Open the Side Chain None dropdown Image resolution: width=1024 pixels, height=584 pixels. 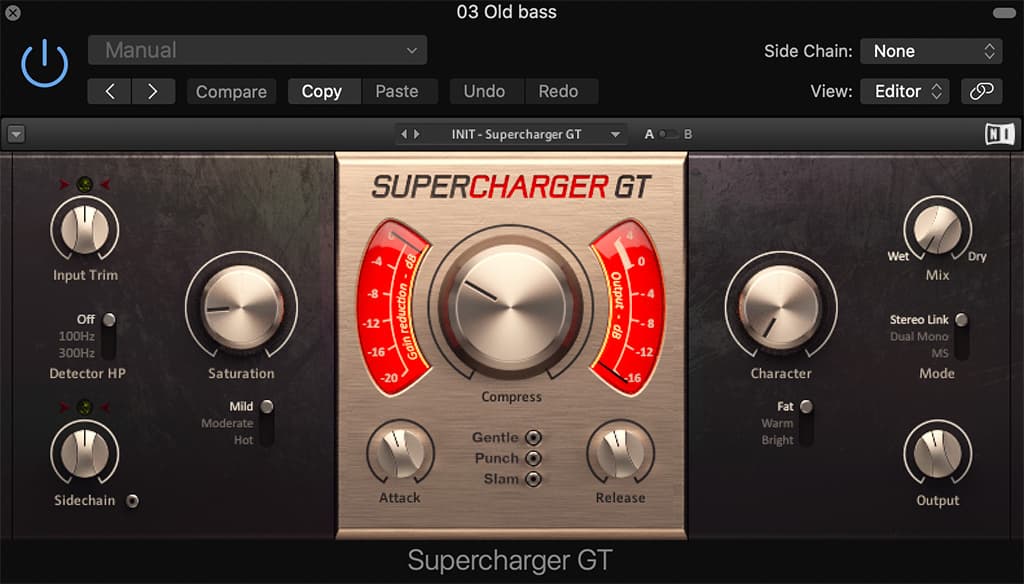click(931, 51)
